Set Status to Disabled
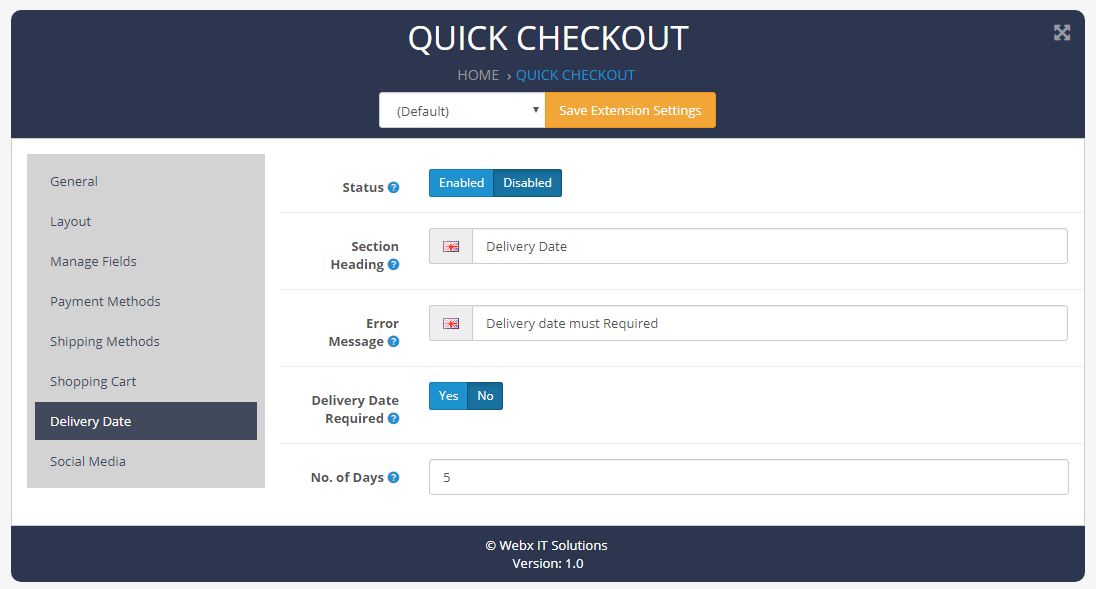This screenshot has width=1096, height=589. click(528, 182)
